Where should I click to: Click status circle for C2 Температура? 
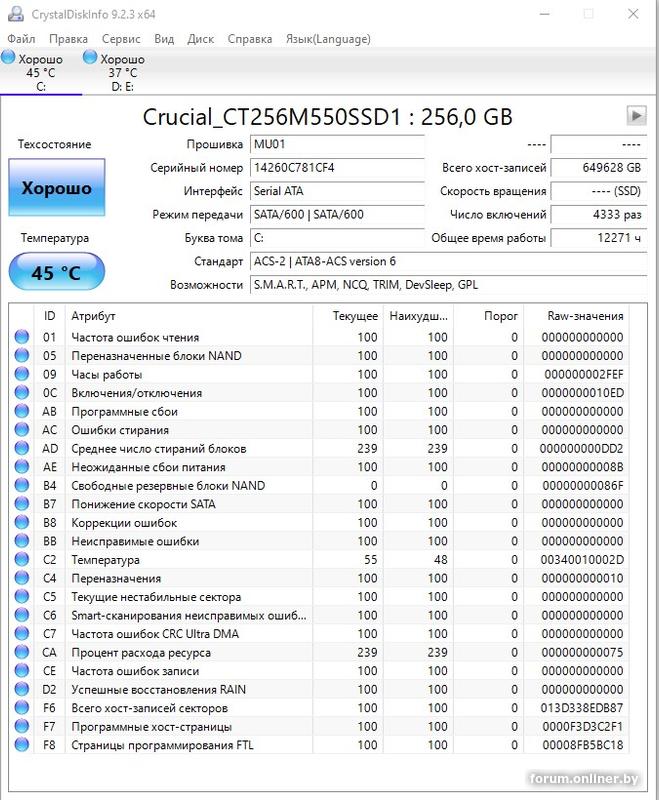22,559
